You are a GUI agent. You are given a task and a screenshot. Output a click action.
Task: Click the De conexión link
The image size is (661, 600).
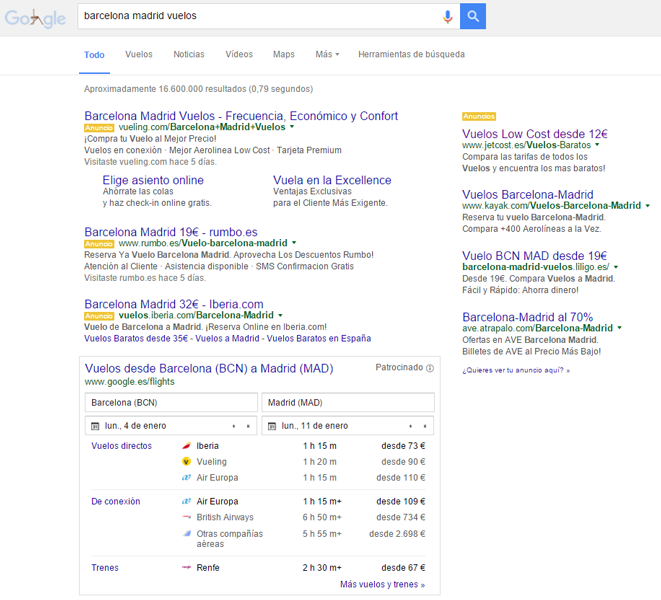coord(116,501)
